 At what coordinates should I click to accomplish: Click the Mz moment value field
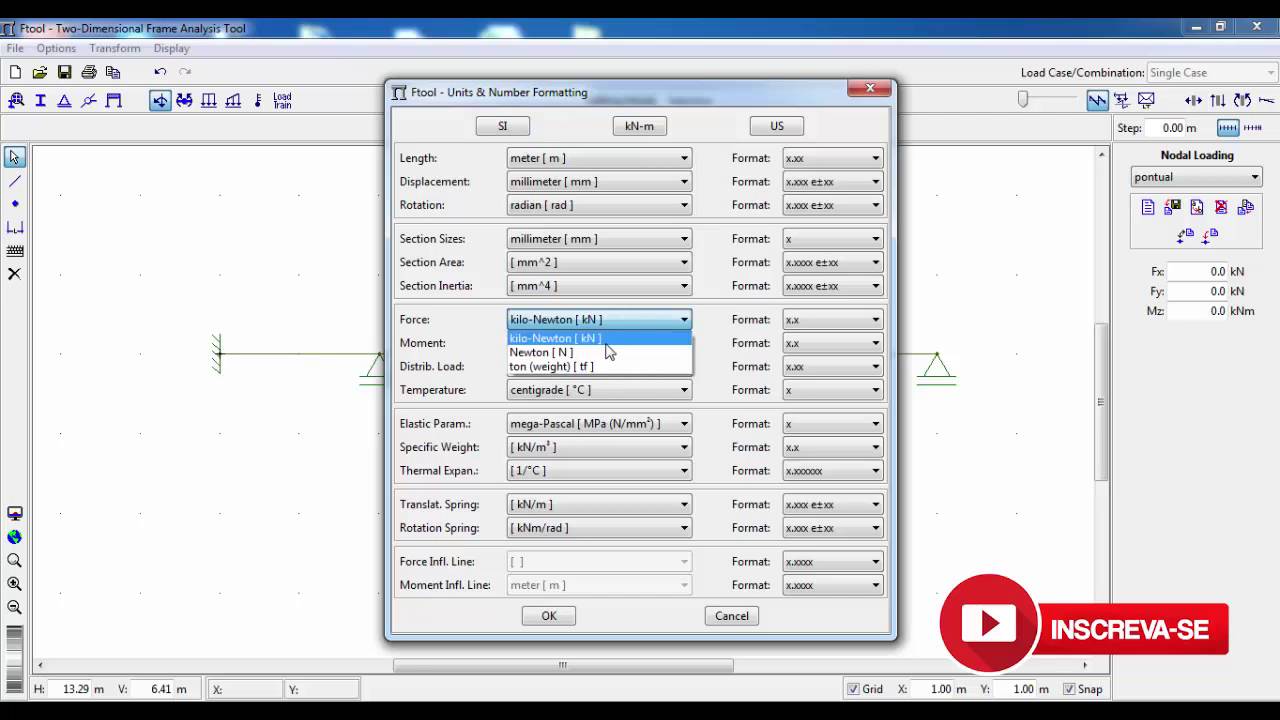pos(1197,311)
